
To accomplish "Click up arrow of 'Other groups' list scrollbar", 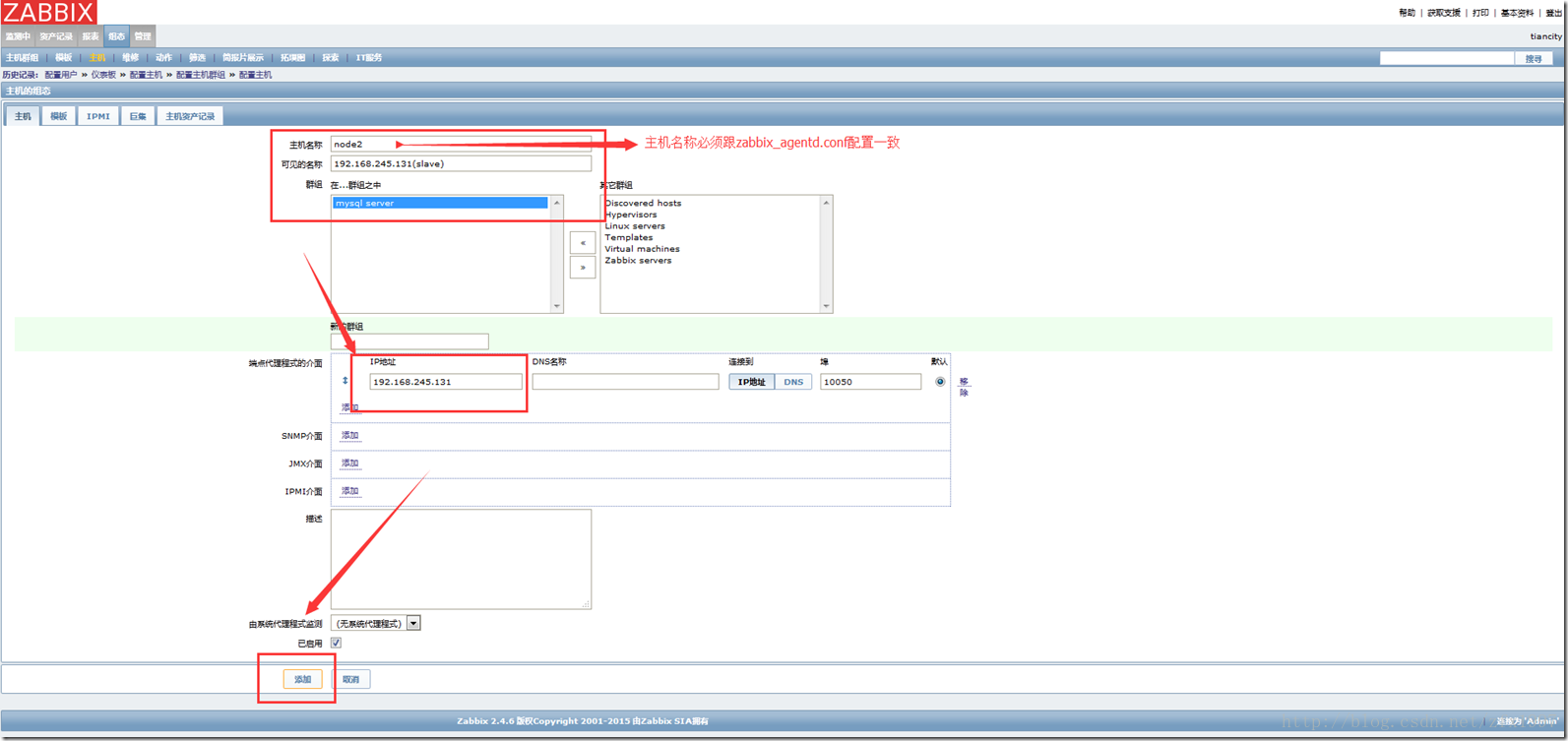I will (826, 203).
